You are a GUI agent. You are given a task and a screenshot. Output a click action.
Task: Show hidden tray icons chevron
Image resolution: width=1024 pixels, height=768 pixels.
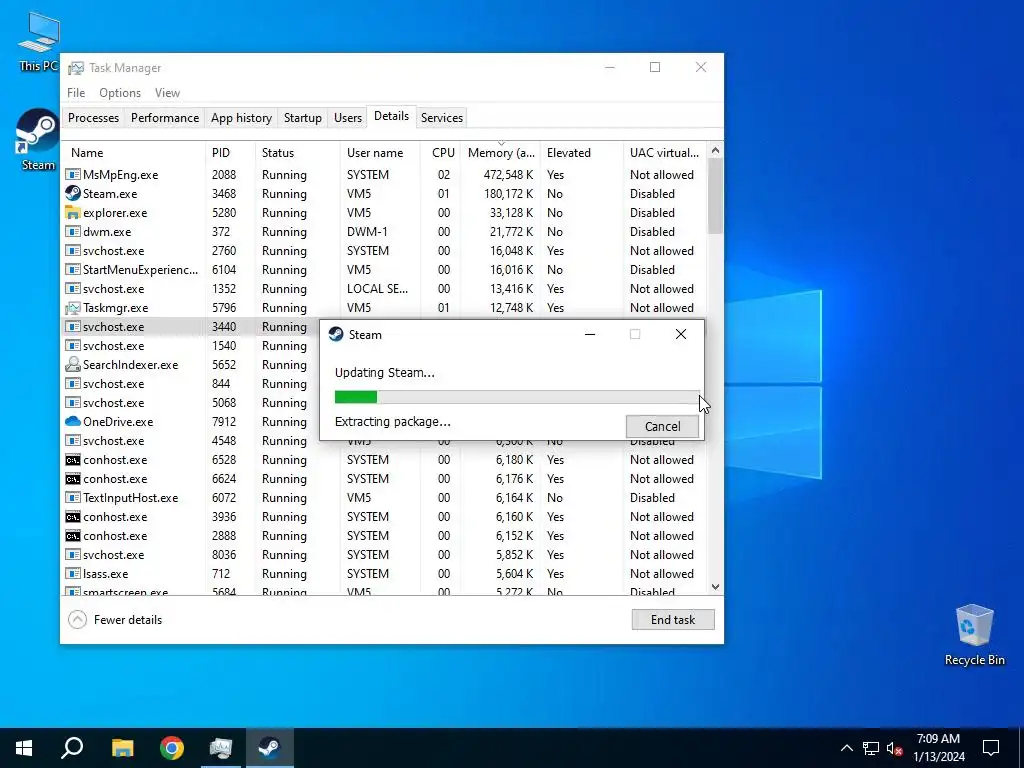tap(846, 748)
